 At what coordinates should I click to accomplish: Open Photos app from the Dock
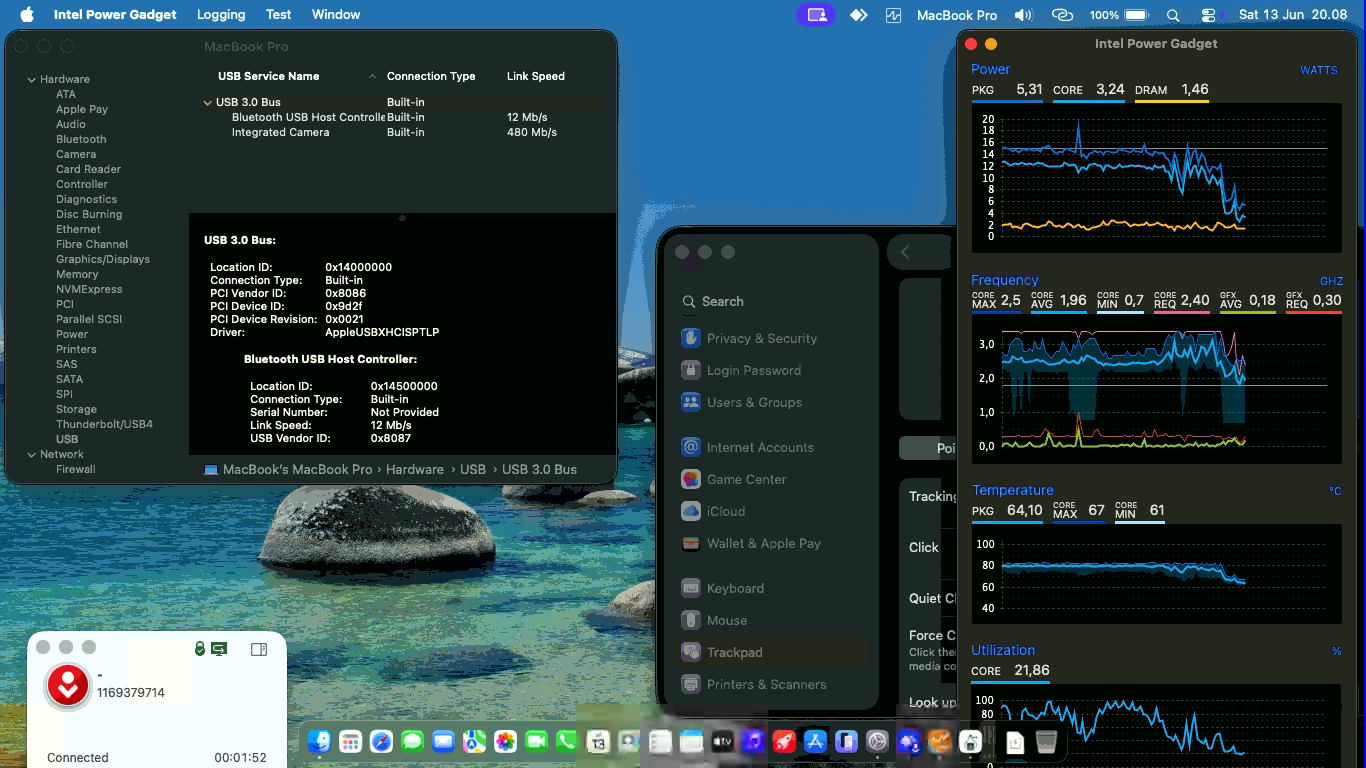(505, 741)
